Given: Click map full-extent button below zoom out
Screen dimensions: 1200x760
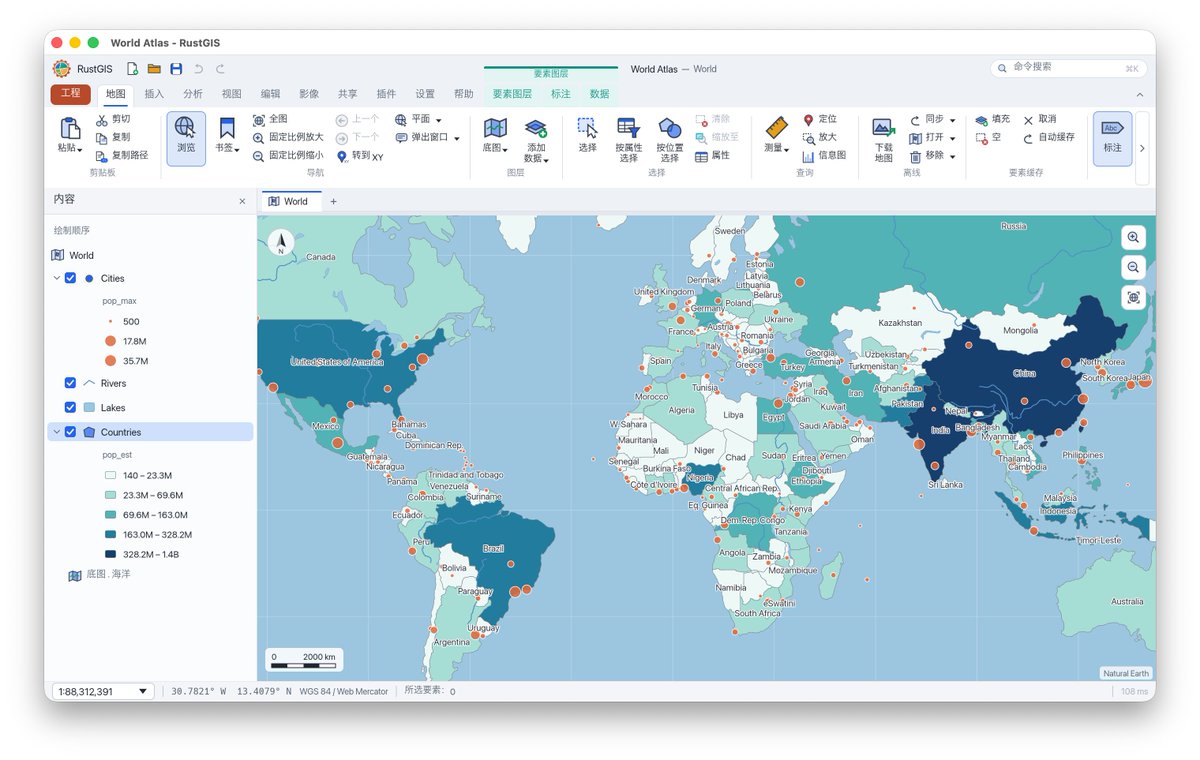Looking at the screenshot, I should 1133,297.
